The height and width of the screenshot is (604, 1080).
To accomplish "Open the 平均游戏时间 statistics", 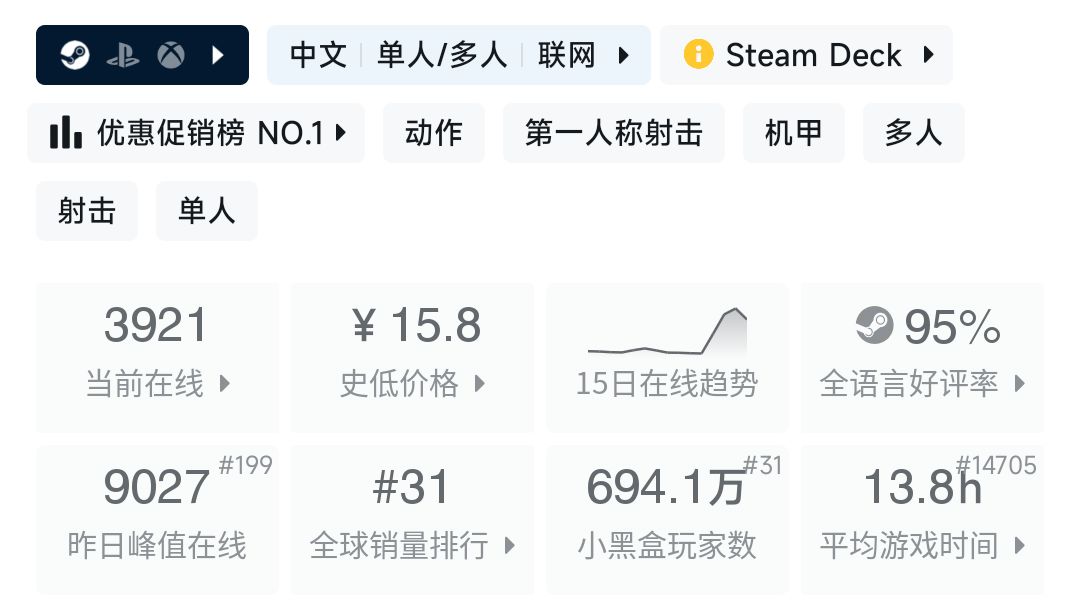I will tap(922, 519).
